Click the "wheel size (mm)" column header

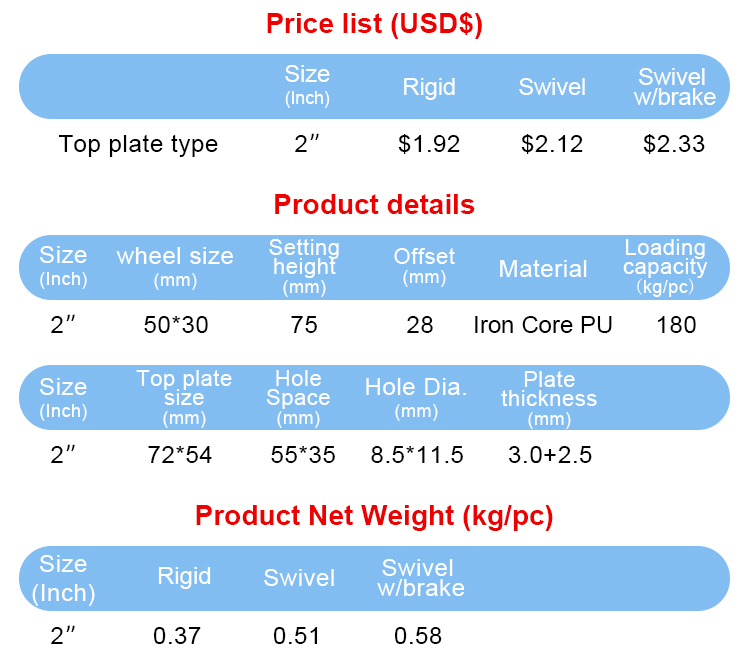(x=175, y=266)
